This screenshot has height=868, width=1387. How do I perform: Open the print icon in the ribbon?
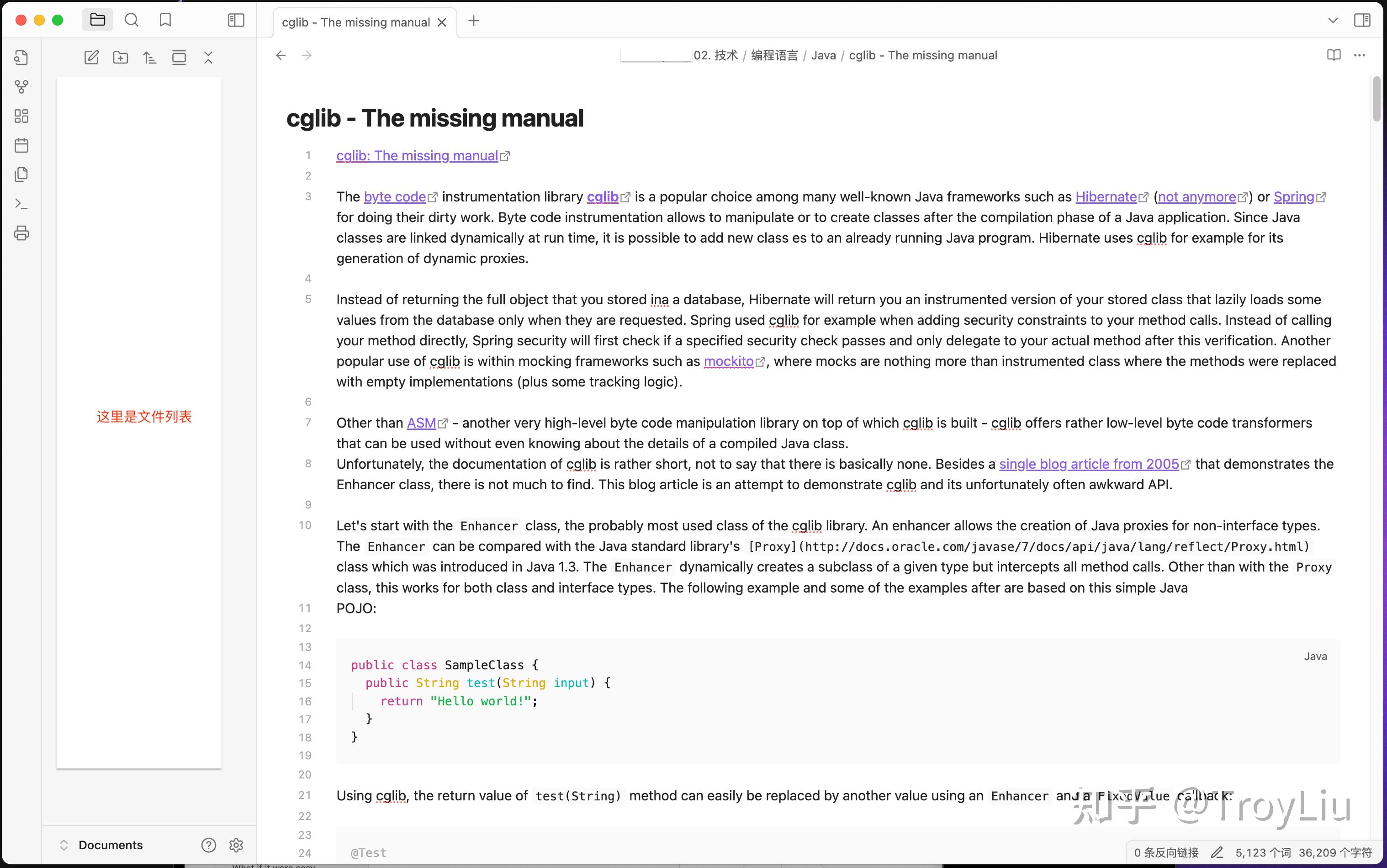point(21,233)
